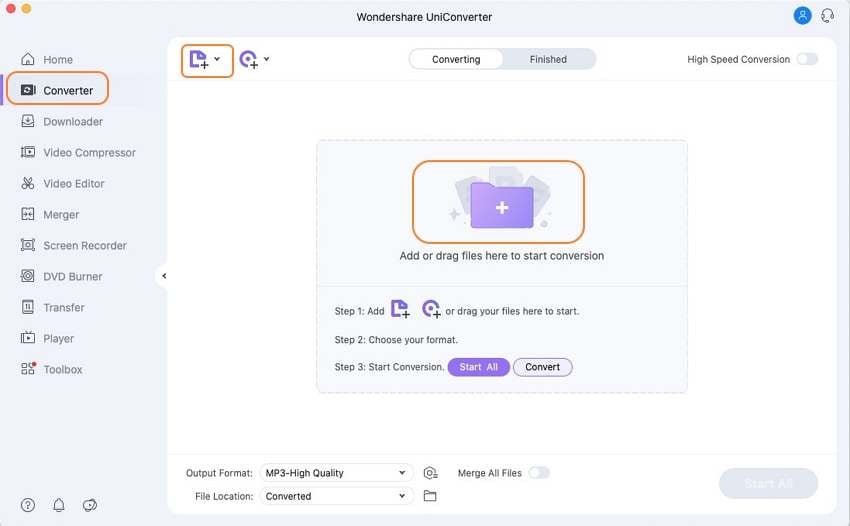Click the Add Files icon in toolbar
The height and width of the screenshot is (526, 850).
click(198, 60)
